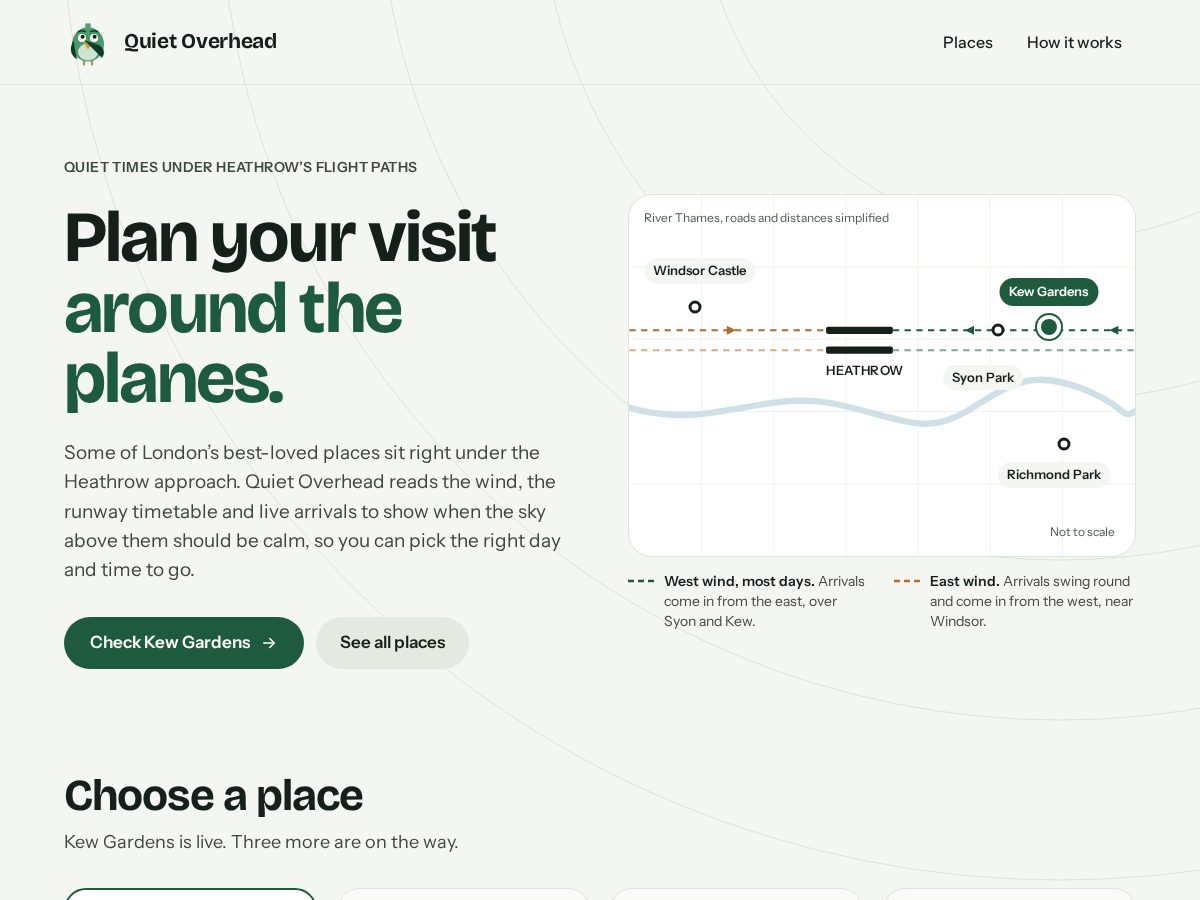Click the Check Kew Gardens button
Image resolution: width=1200 pixels, height=900 pixels.
pos(184,643)
